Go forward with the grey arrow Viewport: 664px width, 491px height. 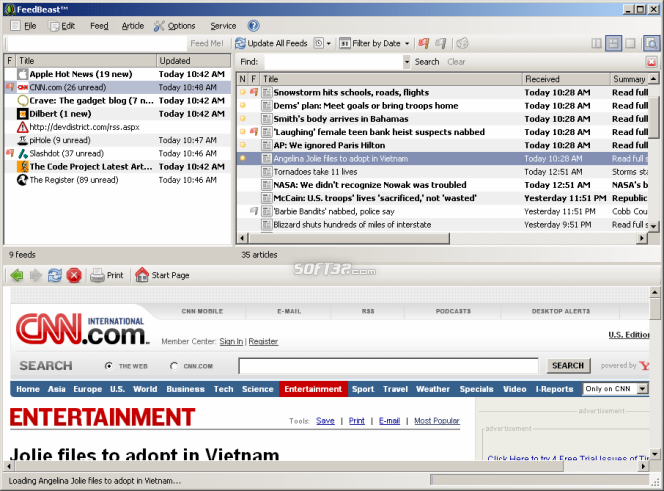click(36, 275)
